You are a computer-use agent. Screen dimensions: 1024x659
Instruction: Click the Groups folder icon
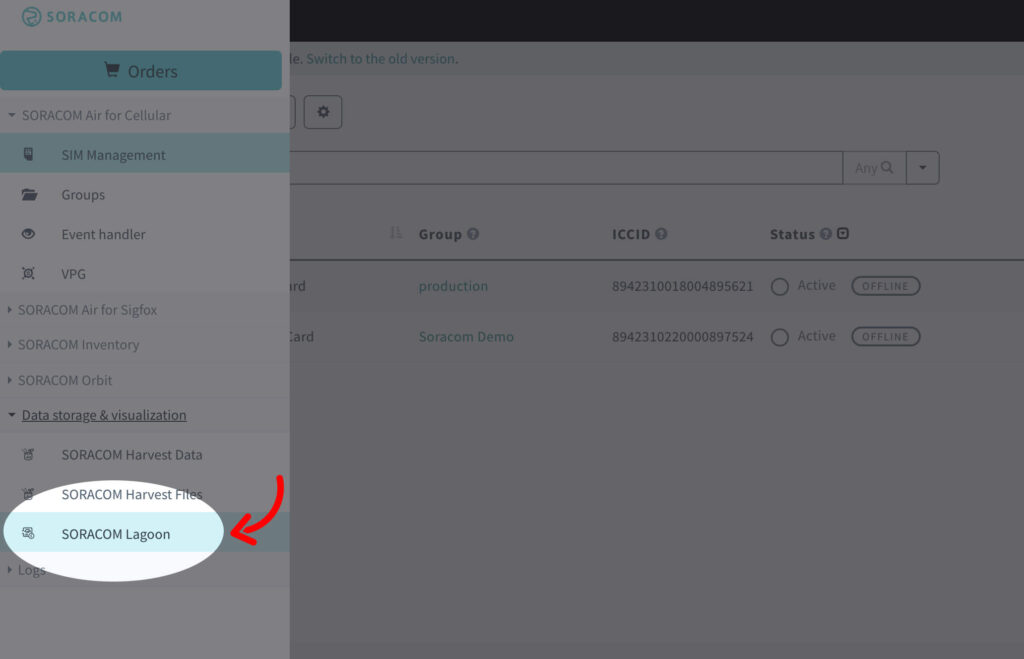(29, 195)
